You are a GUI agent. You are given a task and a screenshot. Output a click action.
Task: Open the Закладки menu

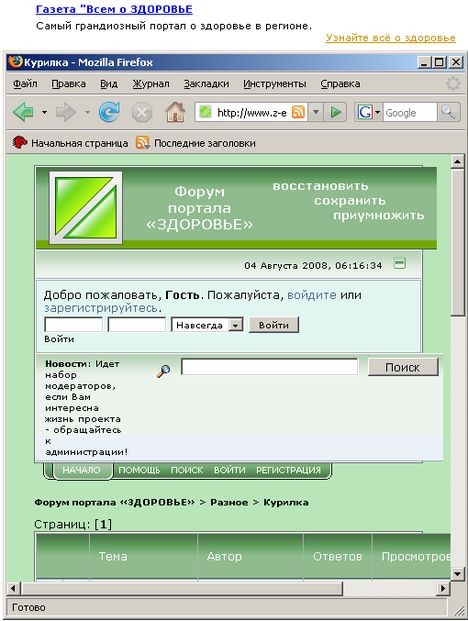[x=206, y=84]
